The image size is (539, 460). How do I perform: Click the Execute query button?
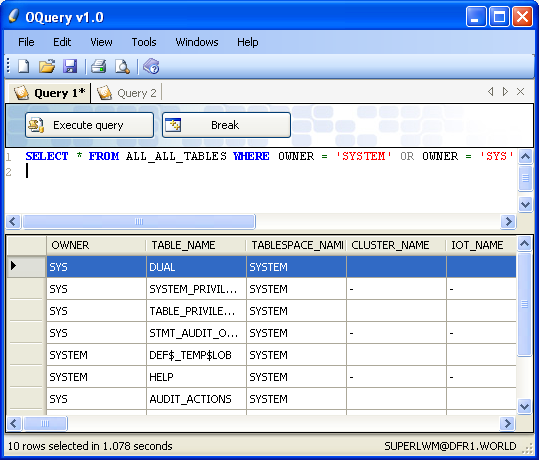click(x=89, y=125)
